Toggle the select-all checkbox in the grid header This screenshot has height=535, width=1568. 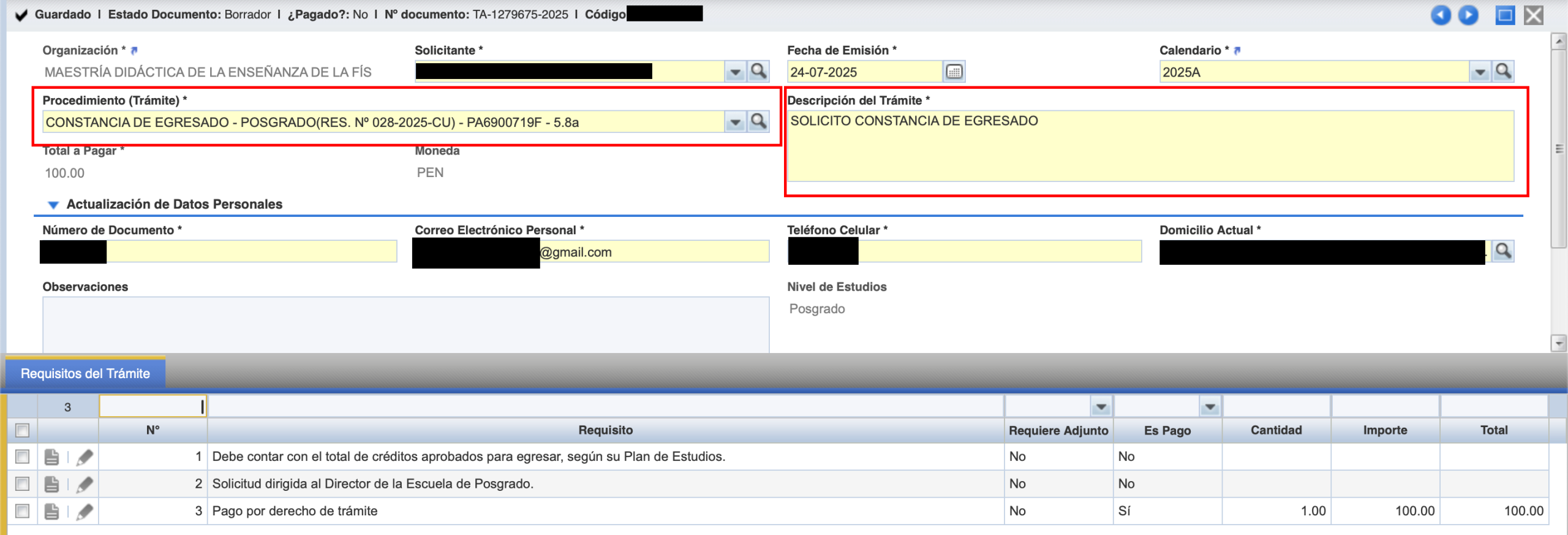click(23, 430)
